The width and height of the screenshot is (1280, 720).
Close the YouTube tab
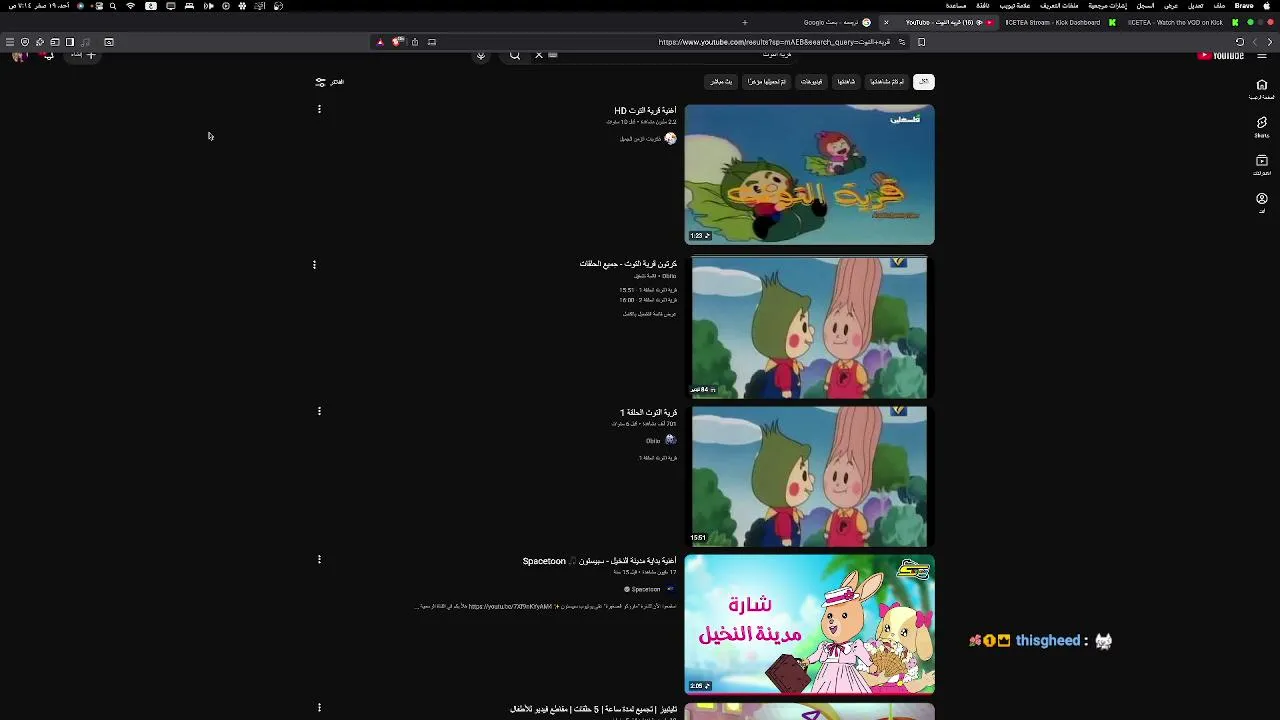click(x=886, y=22)
